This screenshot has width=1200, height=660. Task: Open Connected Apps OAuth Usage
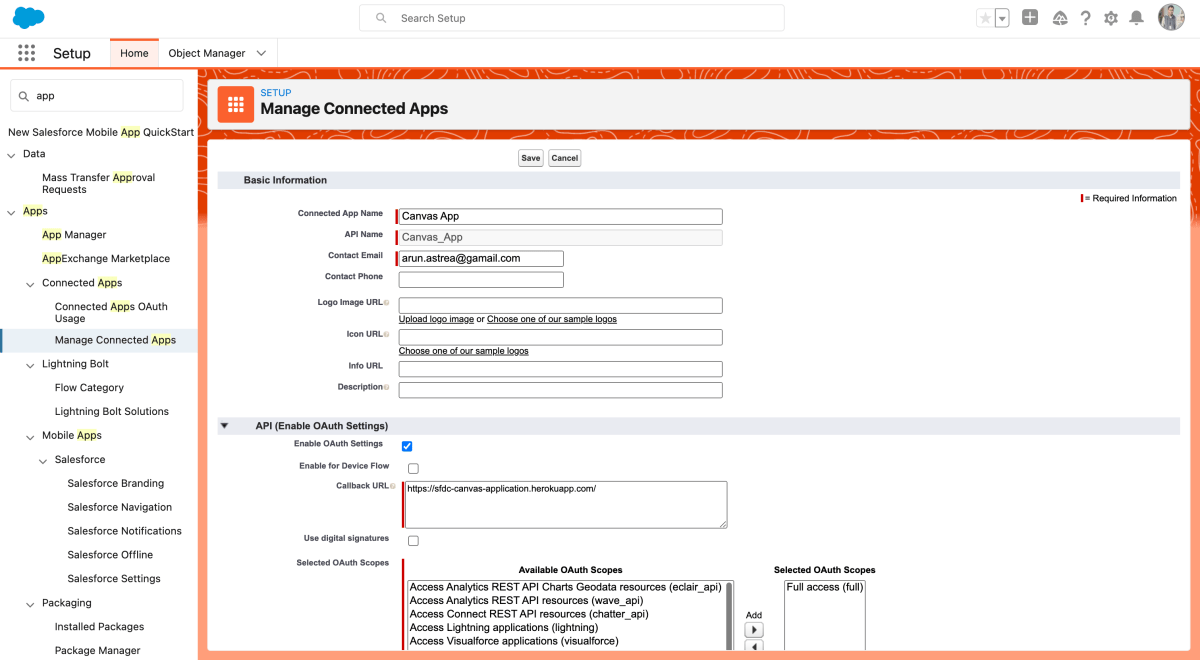tap(111, 312)
